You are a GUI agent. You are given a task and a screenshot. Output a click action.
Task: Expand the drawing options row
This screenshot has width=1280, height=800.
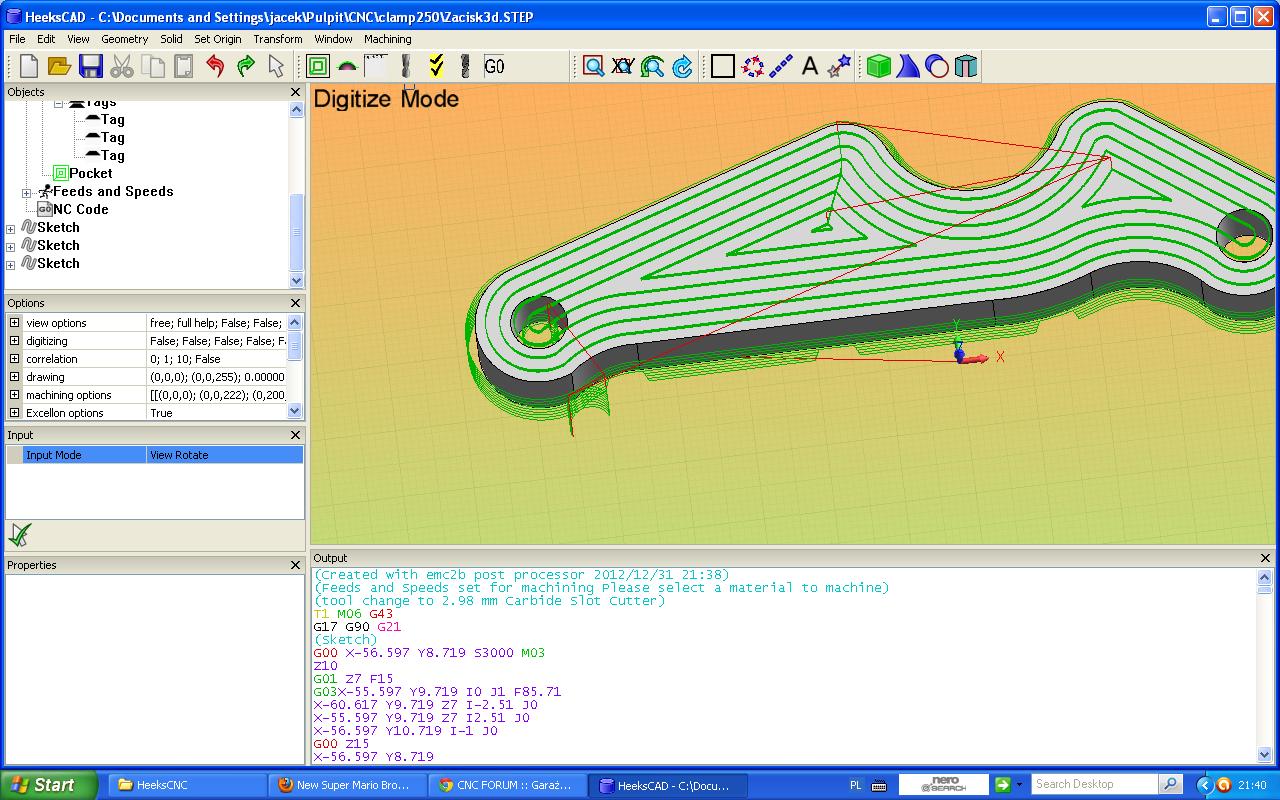(14, 377)
